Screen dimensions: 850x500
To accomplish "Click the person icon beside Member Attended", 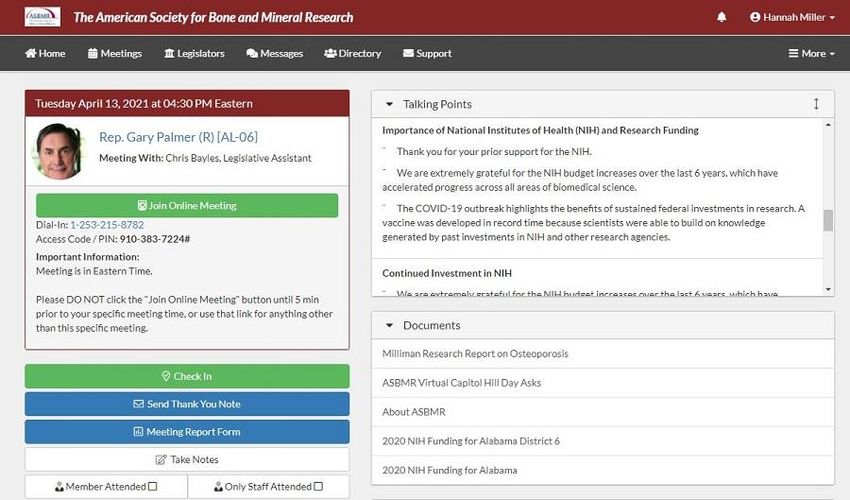I will 59,487.
